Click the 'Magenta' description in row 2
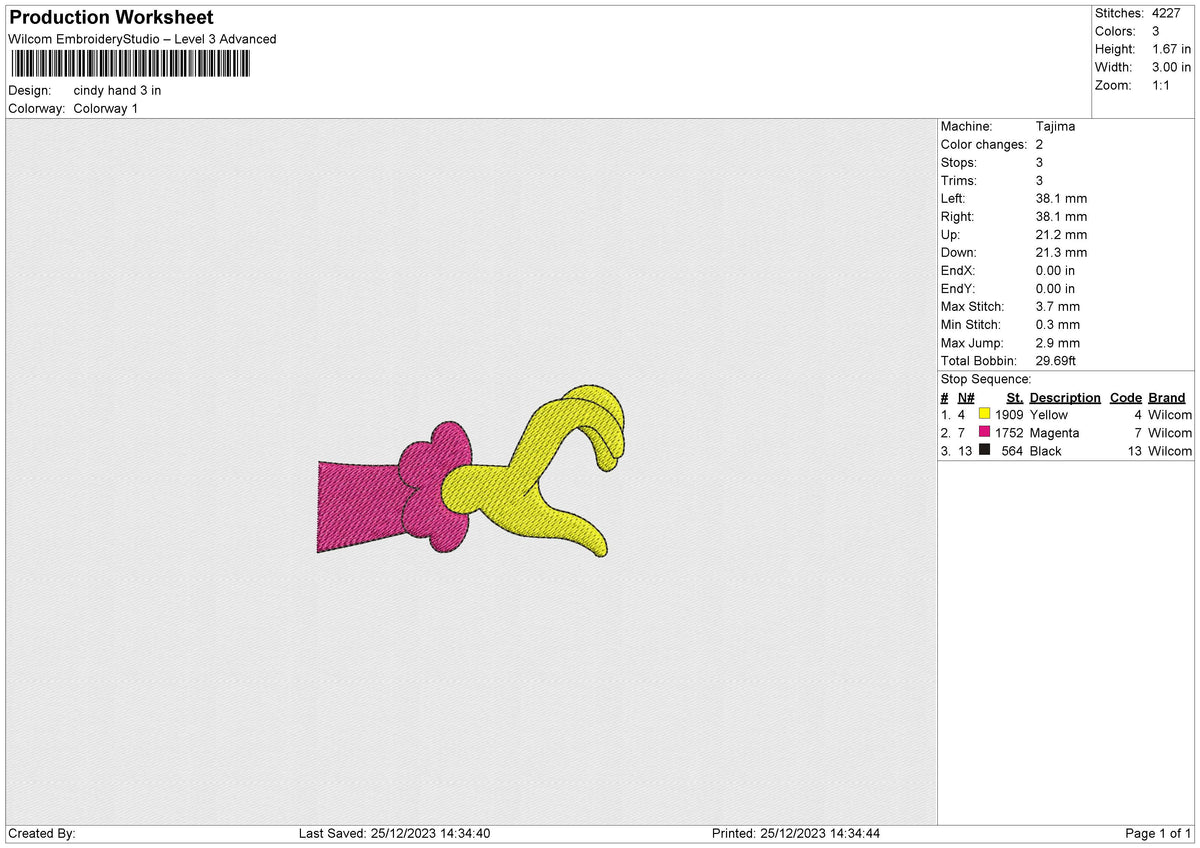This screenshot has height=848, width=1200. point(1055,432)
